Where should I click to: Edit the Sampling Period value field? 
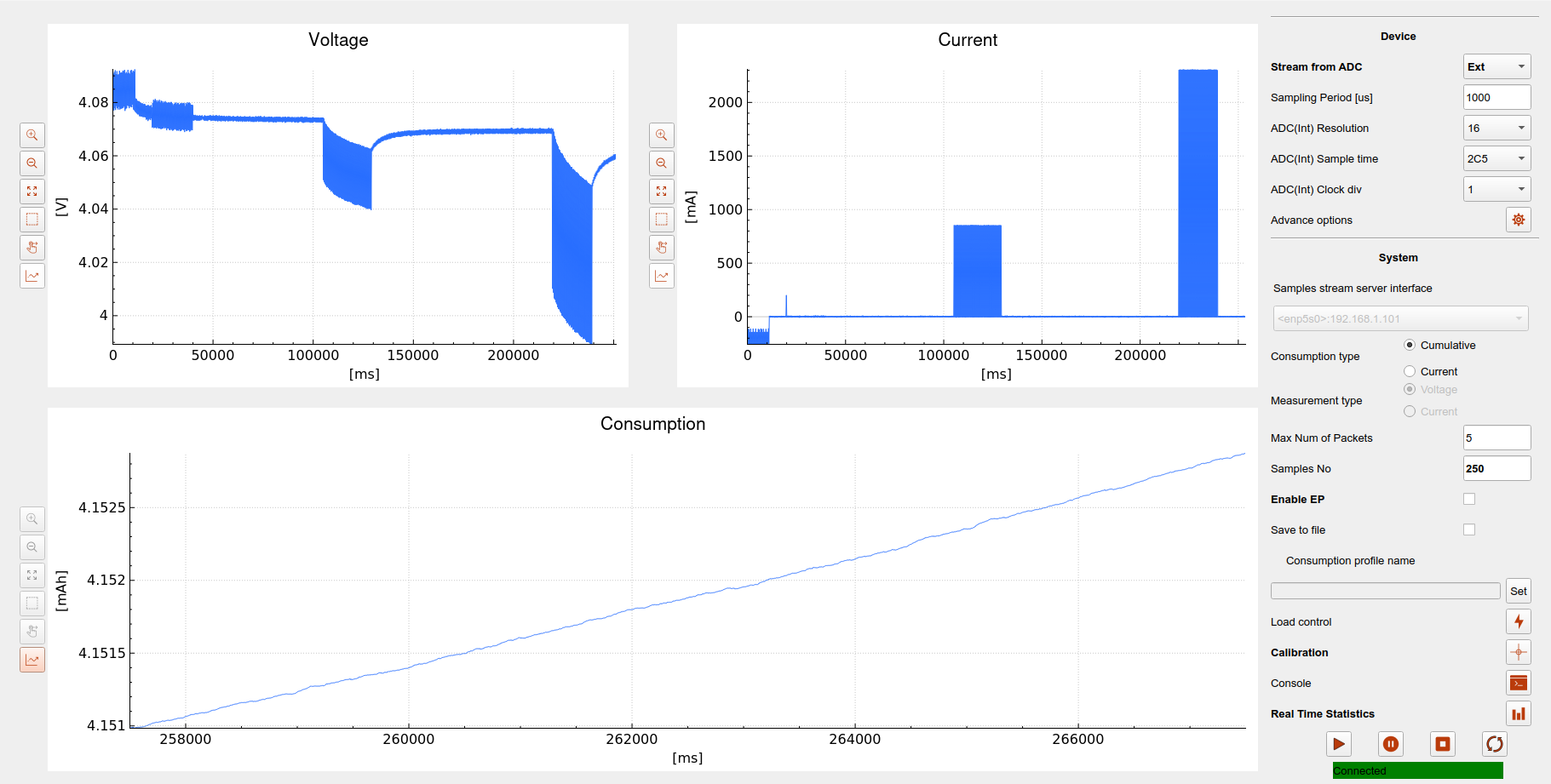click(1496, 96)
